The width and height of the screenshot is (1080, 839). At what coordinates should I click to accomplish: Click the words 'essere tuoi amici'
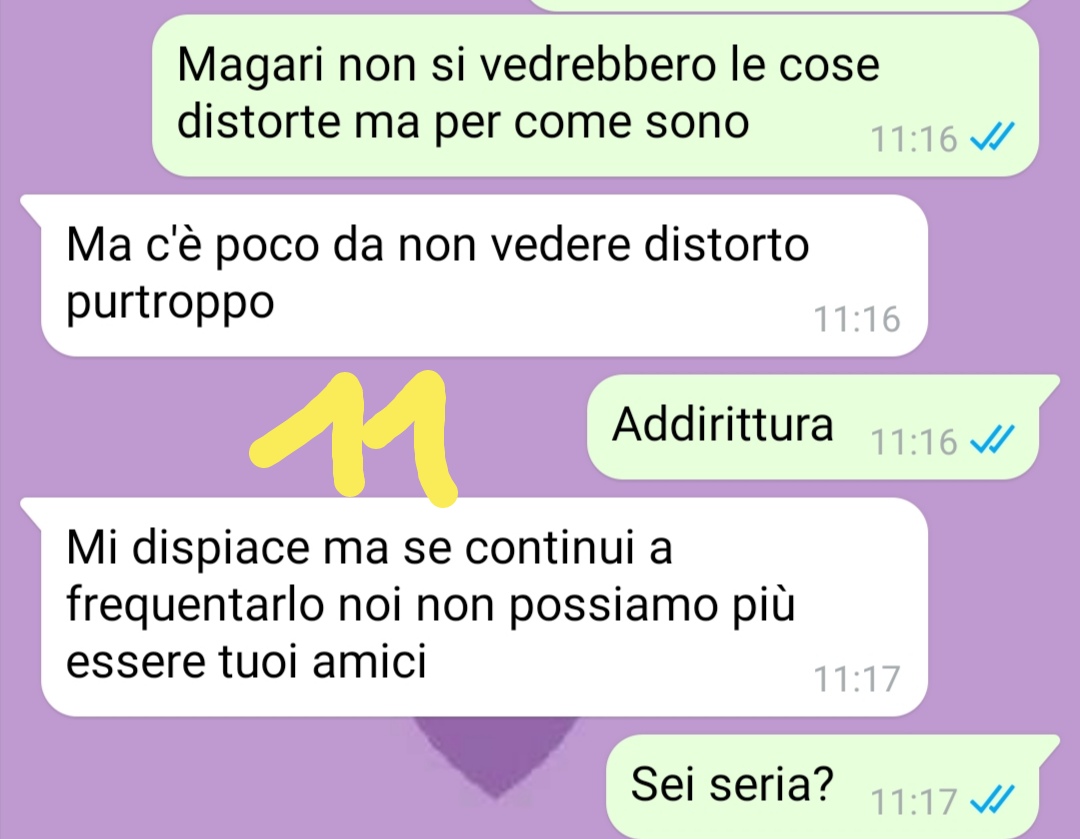click(246, 661)
